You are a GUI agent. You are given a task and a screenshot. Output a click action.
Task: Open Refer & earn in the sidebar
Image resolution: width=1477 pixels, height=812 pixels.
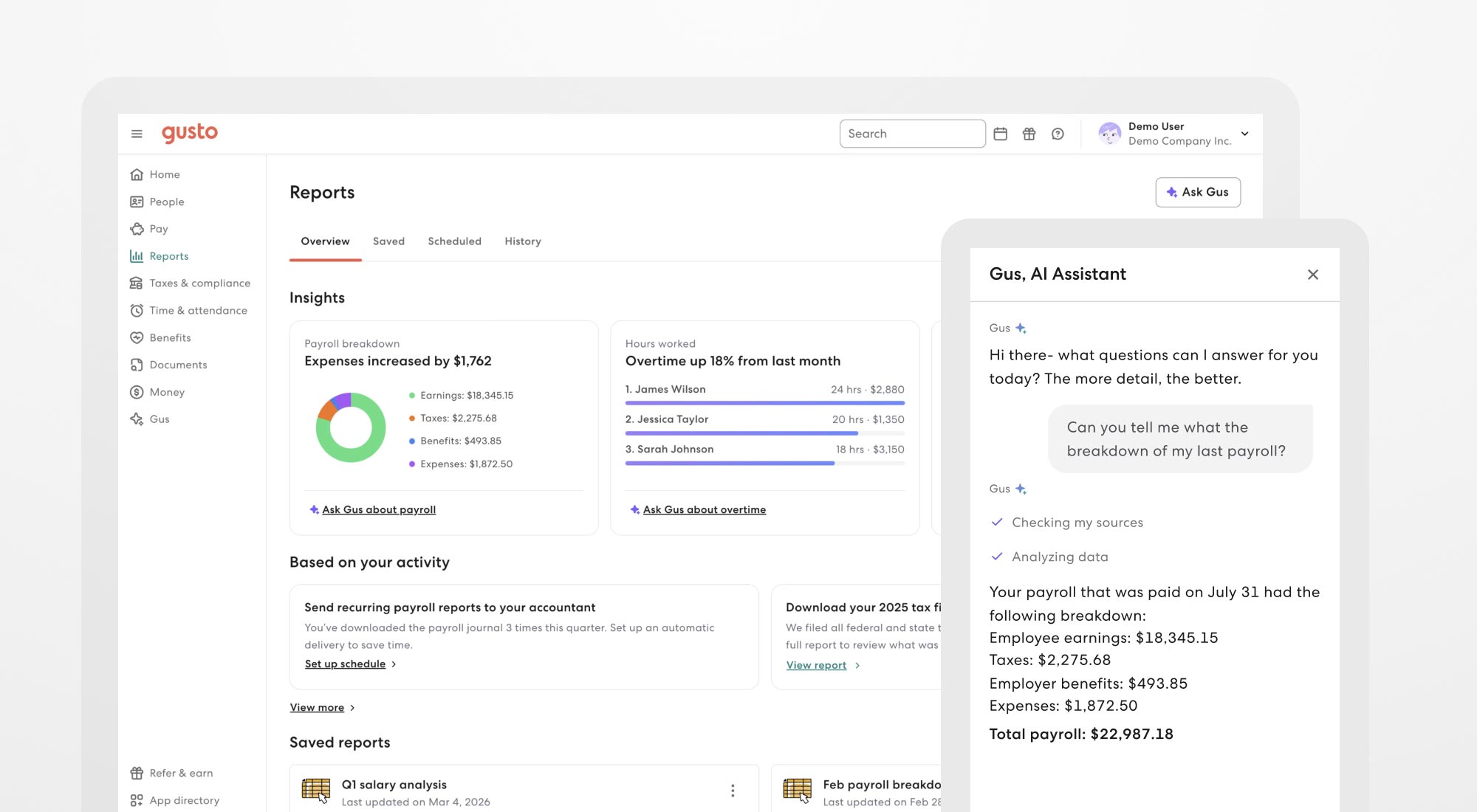tap(181, 773)
